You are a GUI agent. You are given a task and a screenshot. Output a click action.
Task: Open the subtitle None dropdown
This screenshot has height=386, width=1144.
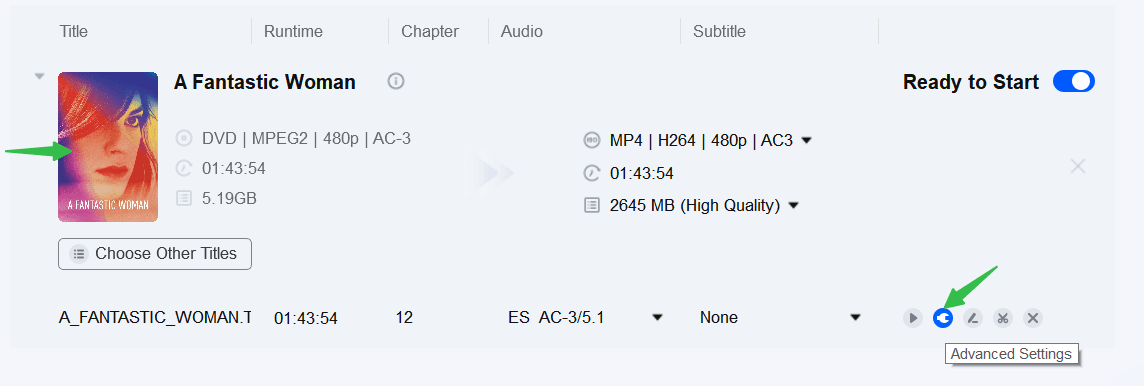(x=780, y=317)
